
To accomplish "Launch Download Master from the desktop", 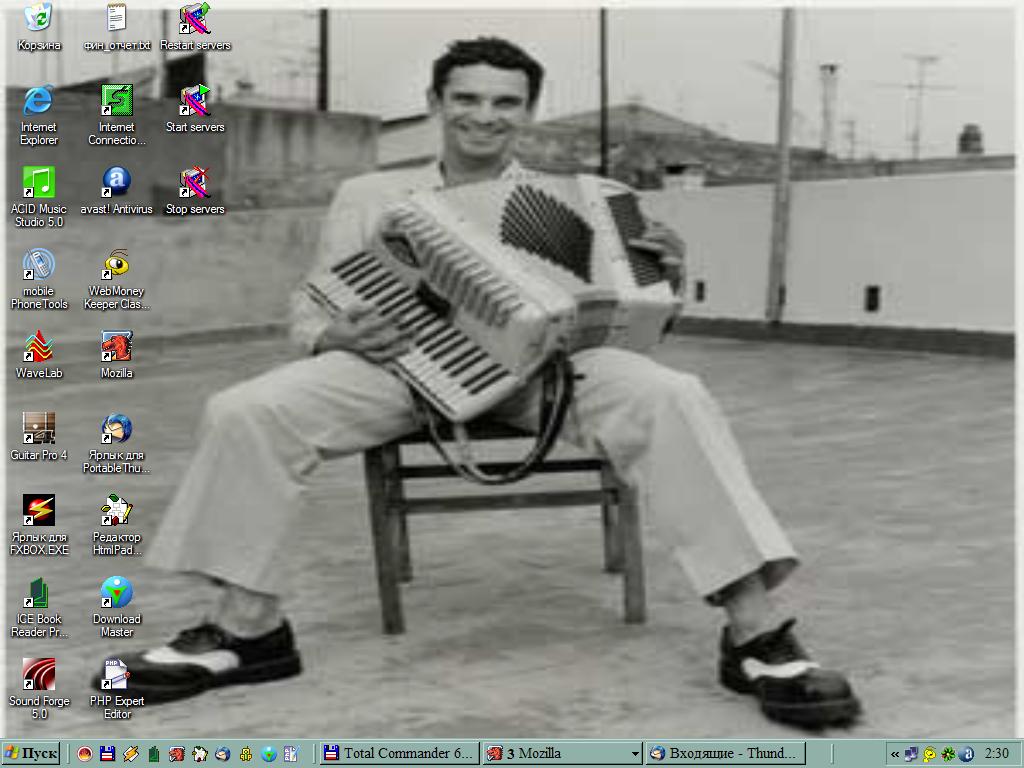I will [x=116, y=593].
